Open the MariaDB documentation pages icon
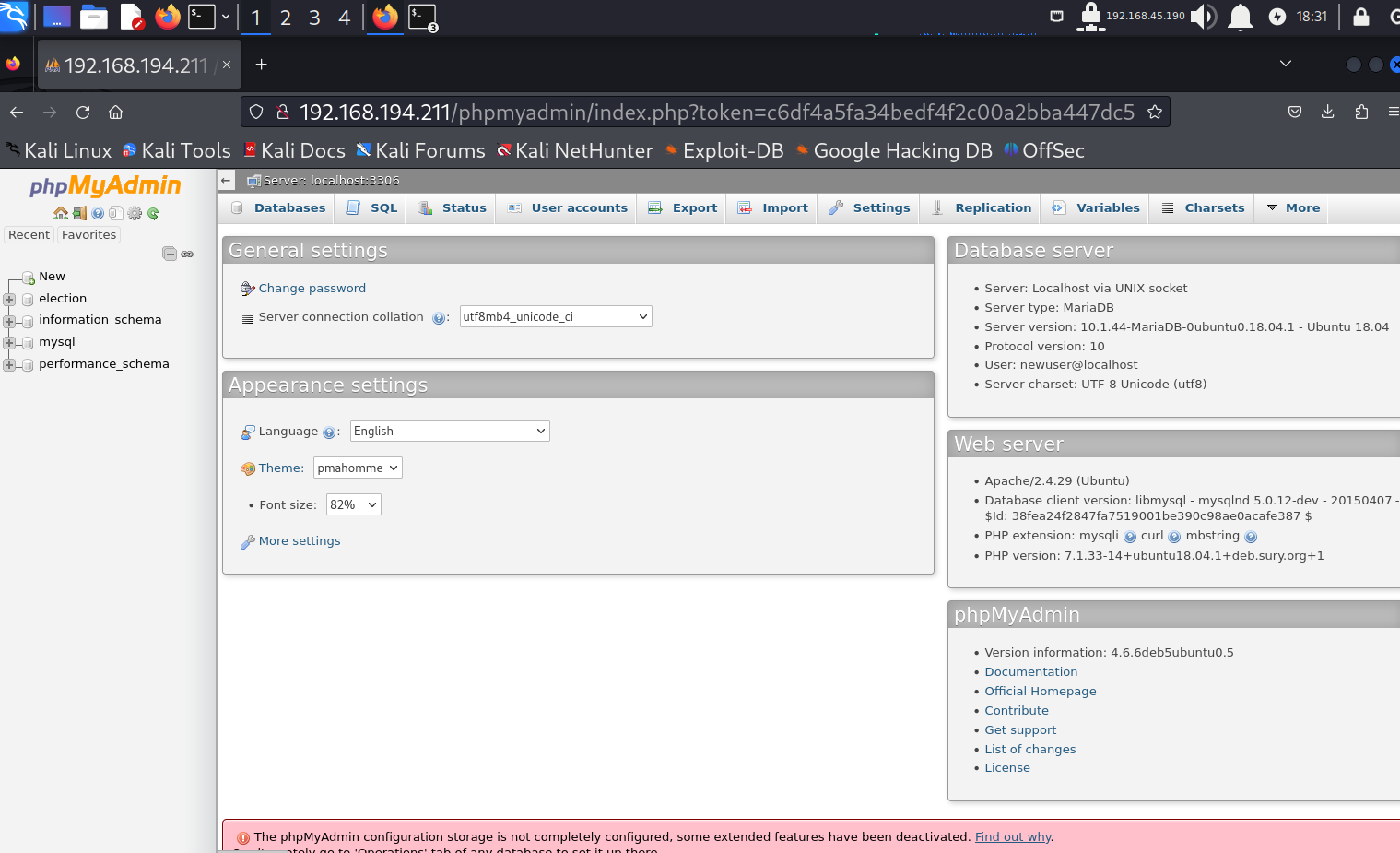This screenshot has height=853, width=1400. click(116, 213)
